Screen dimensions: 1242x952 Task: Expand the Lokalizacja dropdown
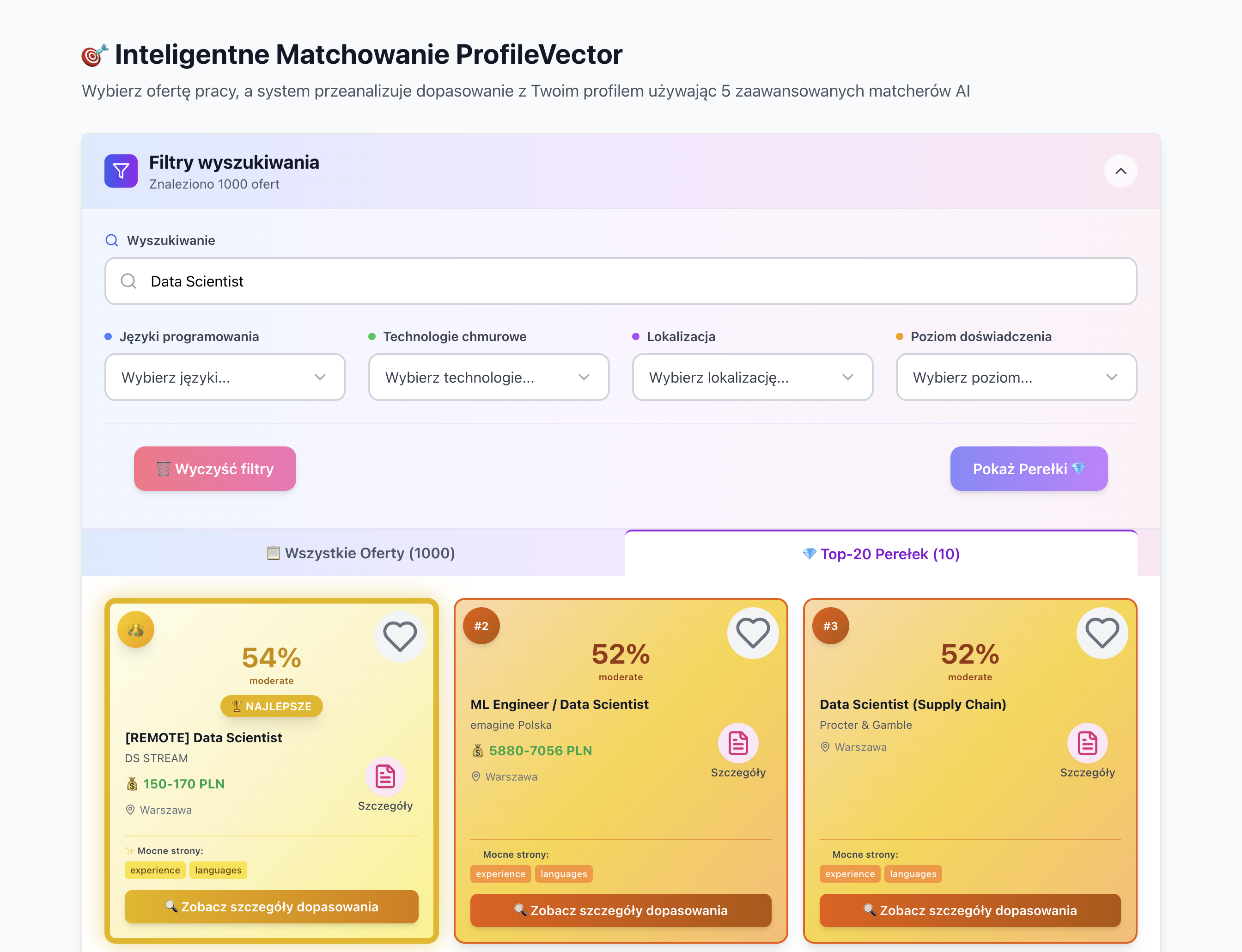[x=752, y=378]
